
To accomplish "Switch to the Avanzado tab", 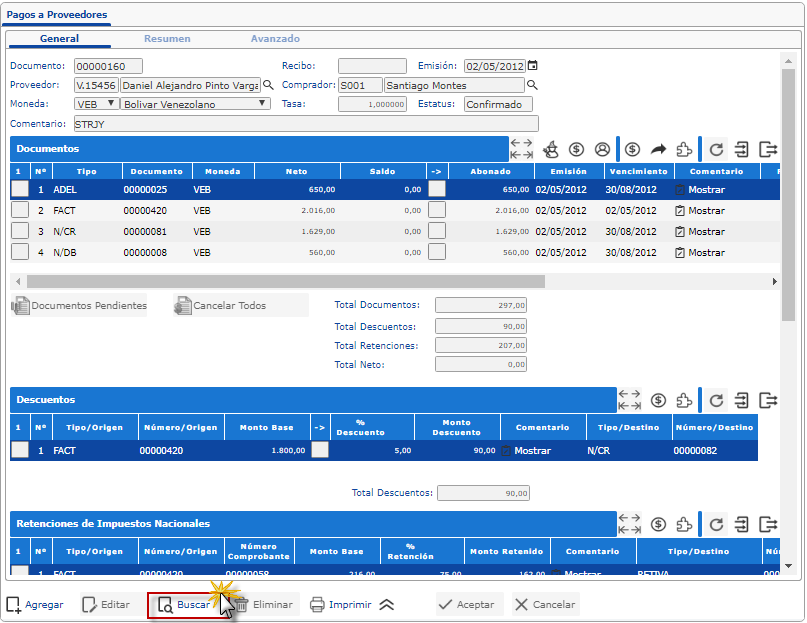I will (x=275, y=39).
